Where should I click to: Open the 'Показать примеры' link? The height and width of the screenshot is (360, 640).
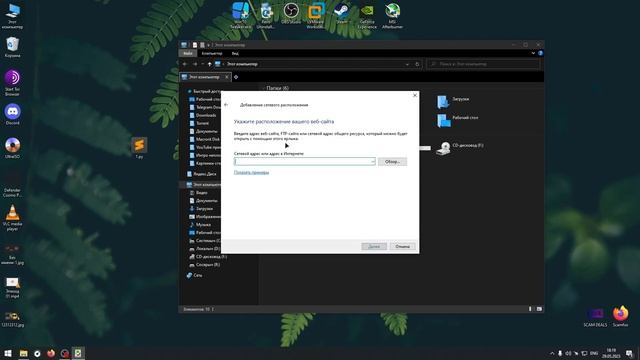point(251,173)
